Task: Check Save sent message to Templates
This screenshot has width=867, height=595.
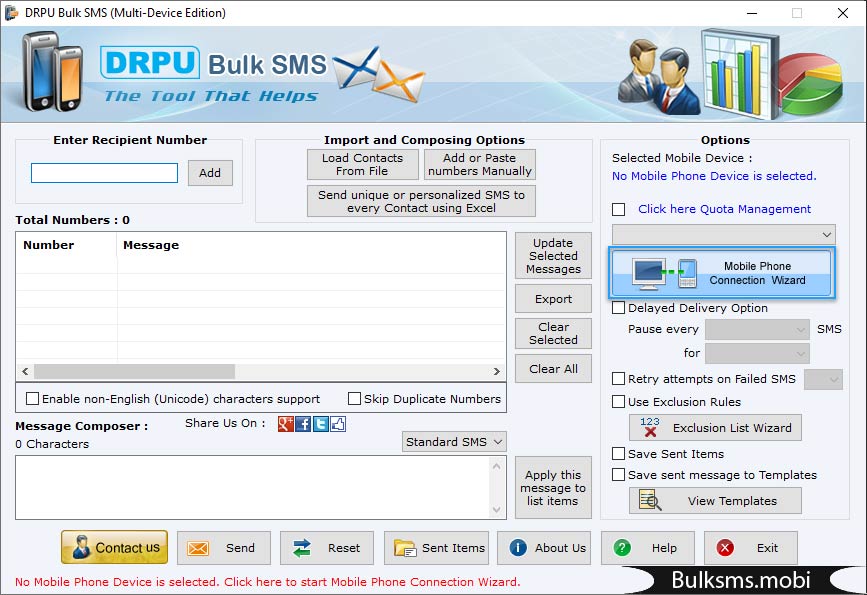Action: point(619,475)
